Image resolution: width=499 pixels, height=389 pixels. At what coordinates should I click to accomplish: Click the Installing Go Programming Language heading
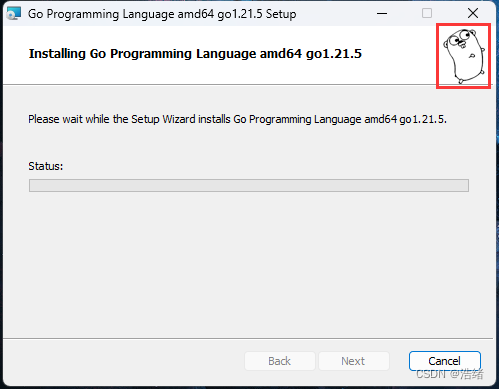[195, 54]
